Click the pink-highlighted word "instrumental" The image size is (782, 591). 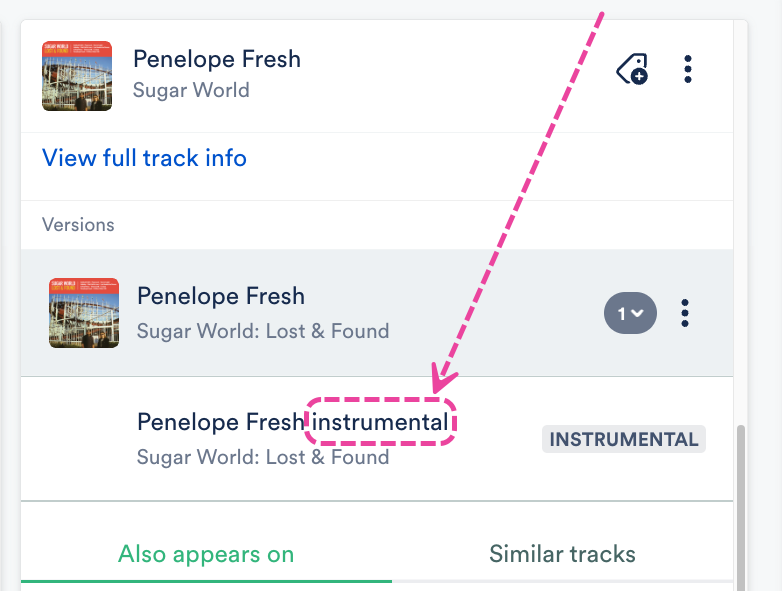(x=381, y=423)
